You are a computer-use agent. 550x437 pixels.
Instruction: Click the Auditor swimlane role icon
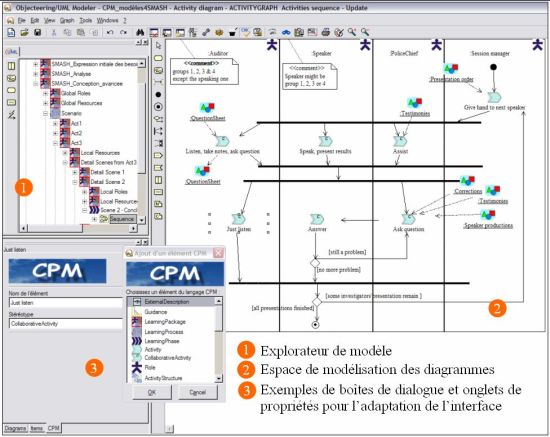pyautogui.click(x=272, y=46)
